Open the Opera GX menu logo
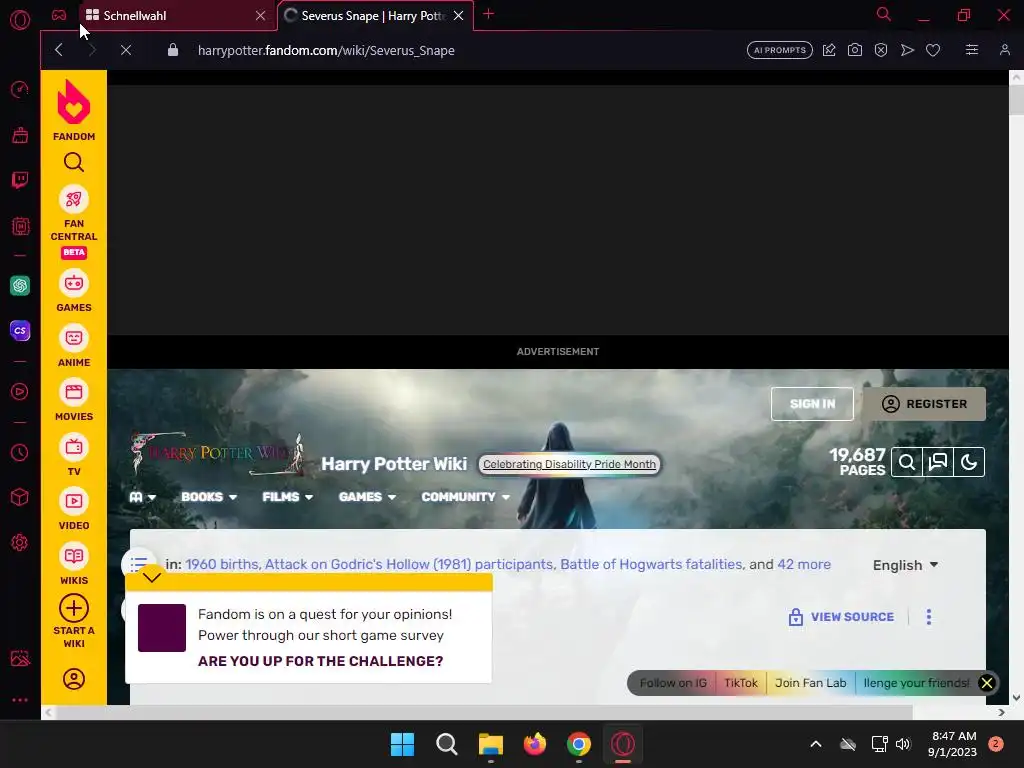 click(x=20, y=20)
